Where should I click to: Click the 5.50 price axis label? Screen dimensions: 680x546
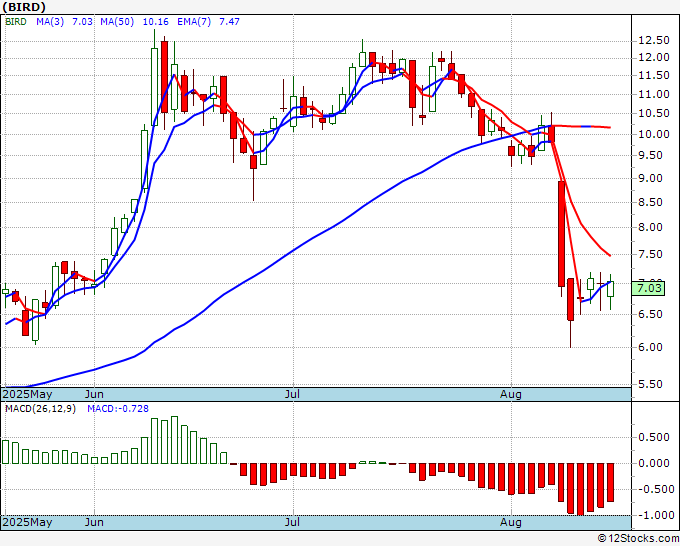pyautogui.click(x=650, y=384)
